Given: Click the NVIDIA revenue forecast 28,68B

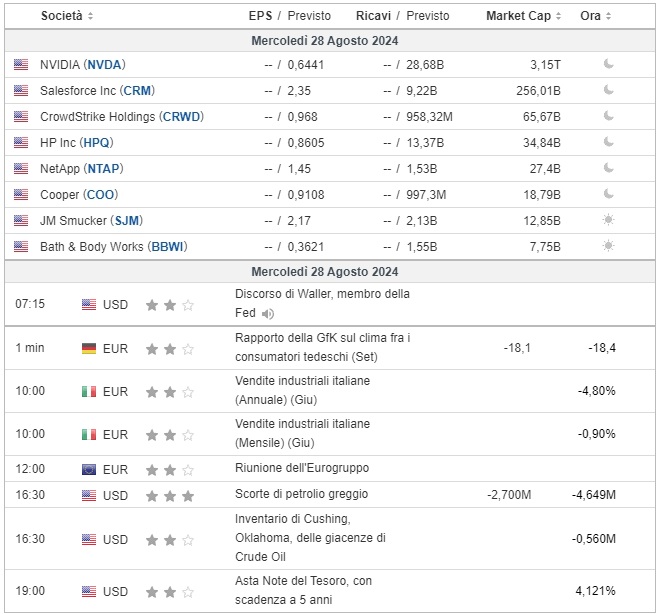Looking at the screenshot, I should 425,65.
